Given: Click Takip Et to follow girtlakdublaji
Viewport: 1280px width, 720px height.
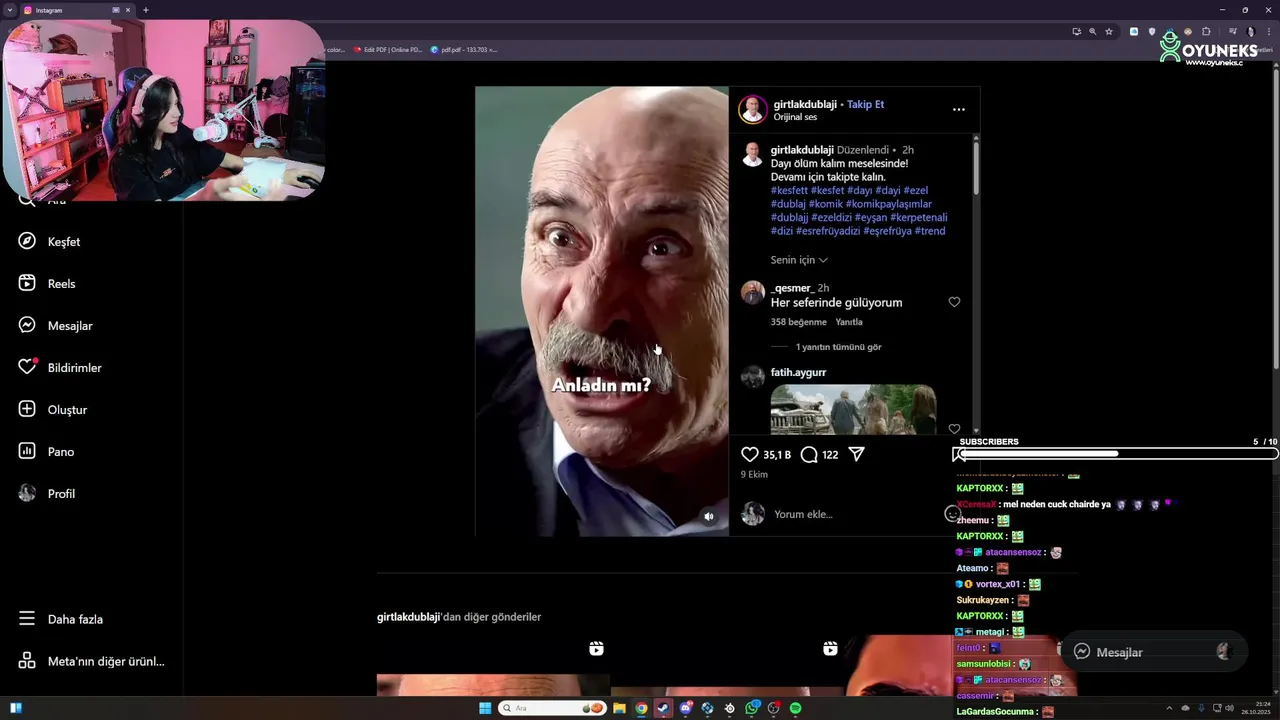Looking at the screenshot, I should click(x=866, y=104).
